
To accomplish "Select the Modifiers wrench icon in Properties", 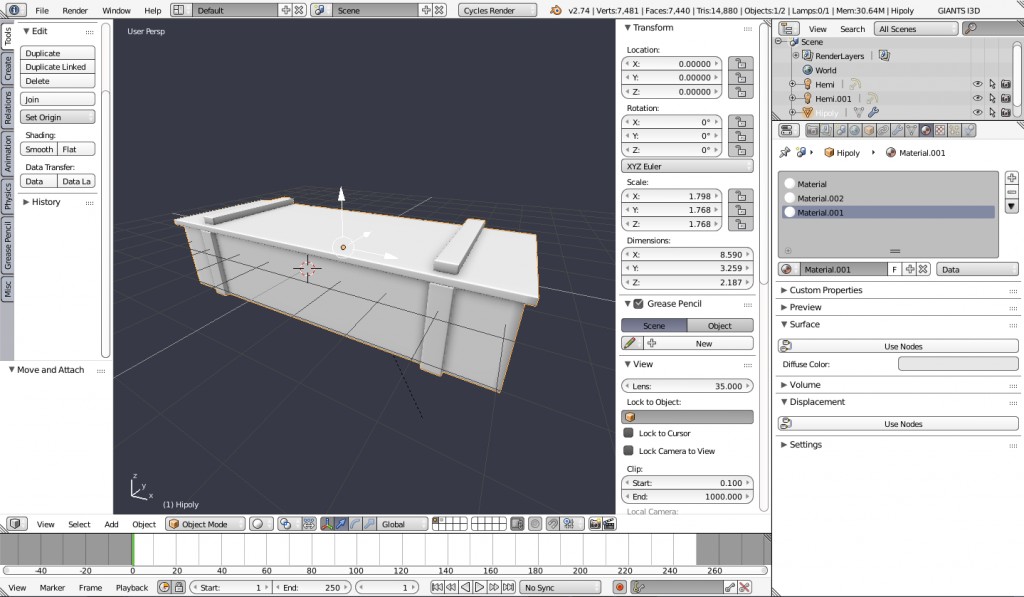I will tap(898, 129).
